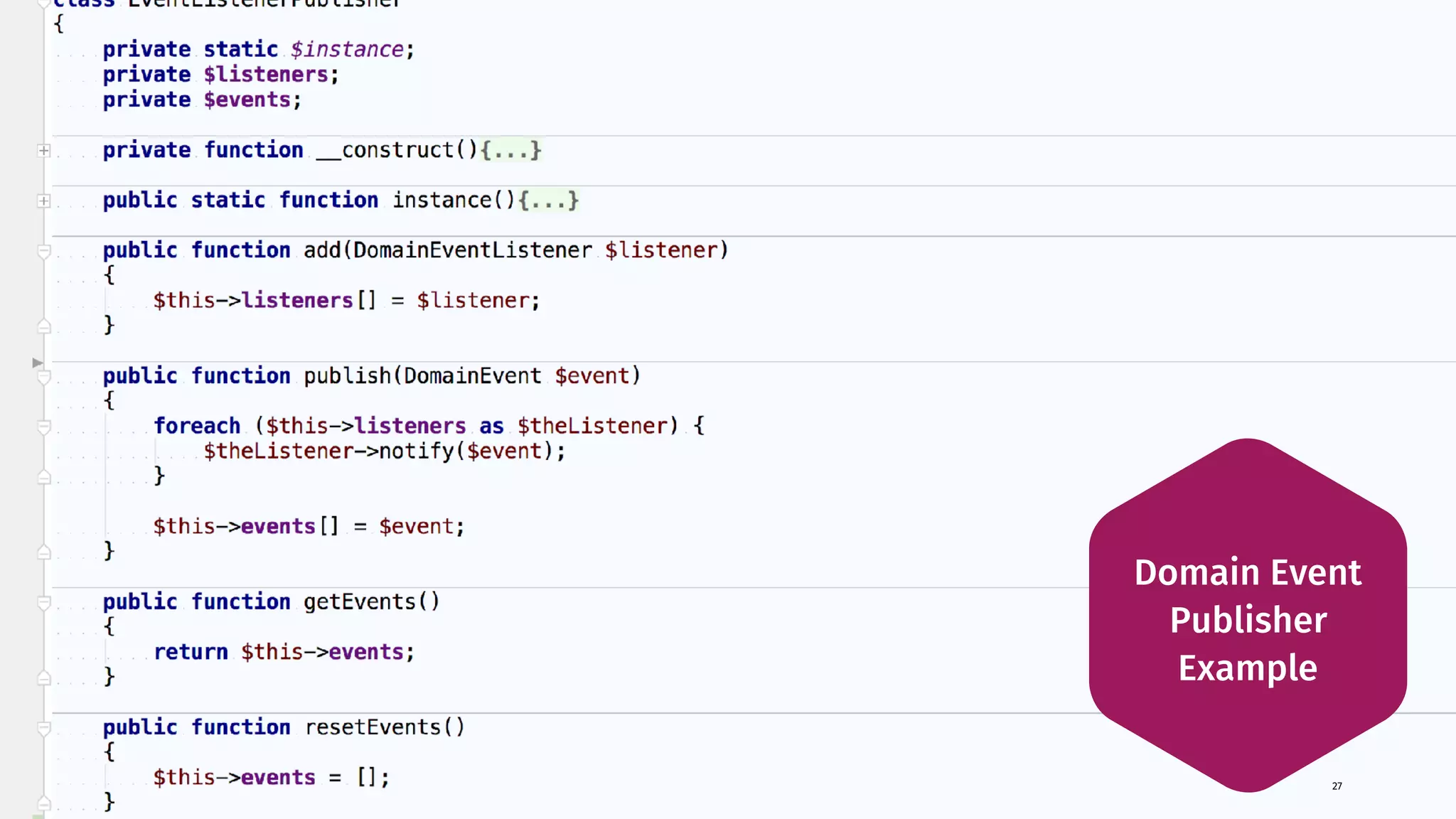Expand the folded __construct() method

point(43,151)
